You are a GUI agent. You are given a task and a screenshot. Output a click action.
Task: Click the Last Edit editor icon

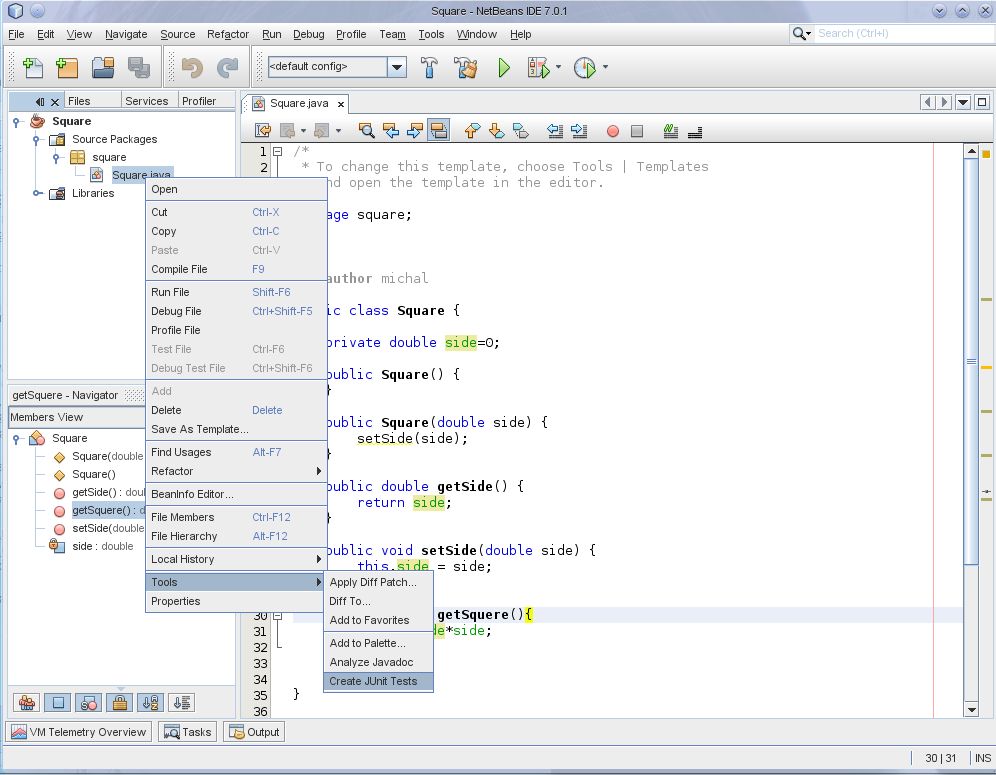pos(262,131)
